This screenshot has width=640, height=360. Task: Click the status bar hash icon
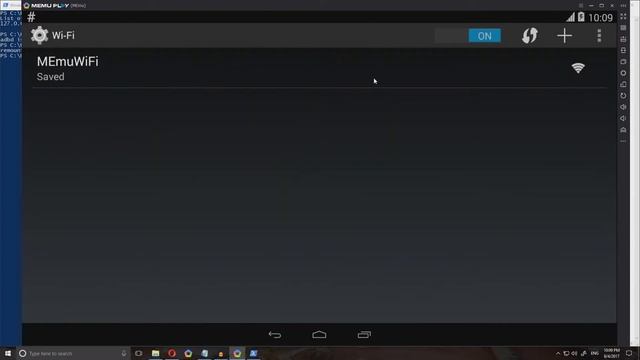(31, 17)
